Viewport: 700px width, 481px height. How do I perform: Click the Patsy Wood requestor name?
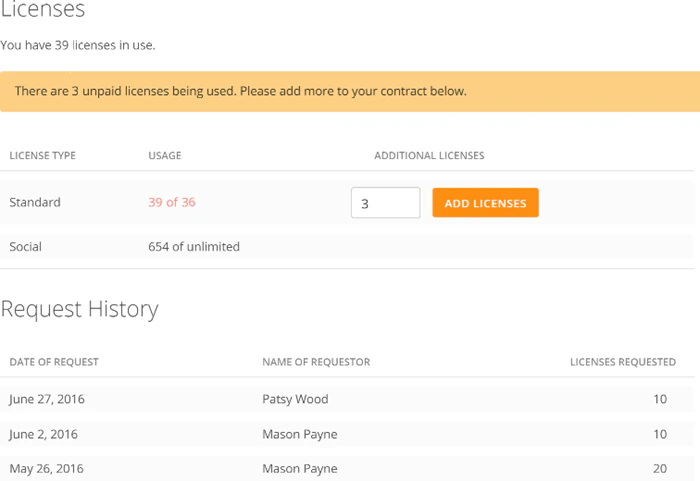tap(295, 399)
